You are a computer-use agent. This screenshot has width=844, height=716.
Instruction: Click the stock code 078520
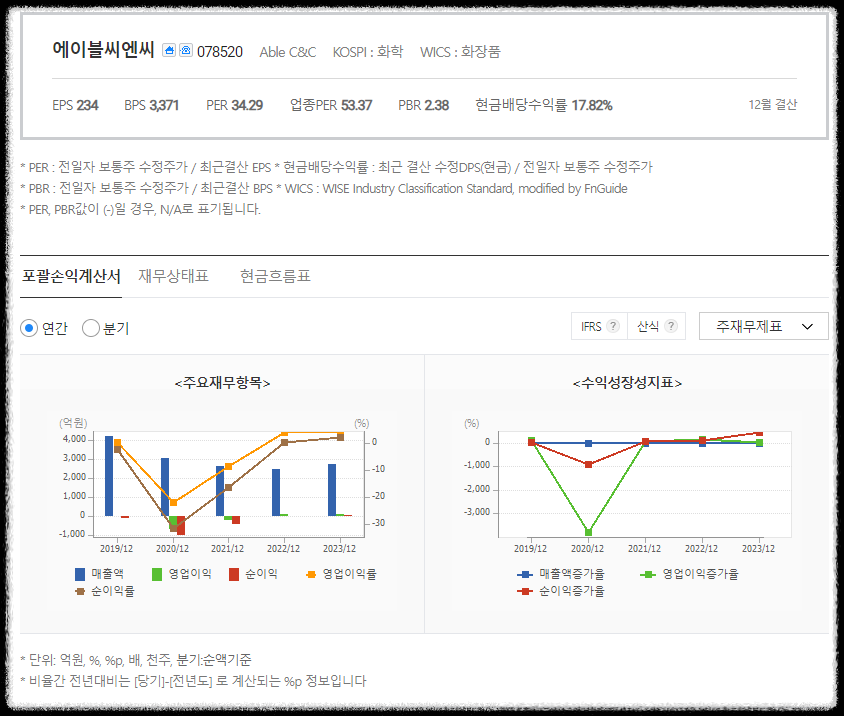coord(220,52)
